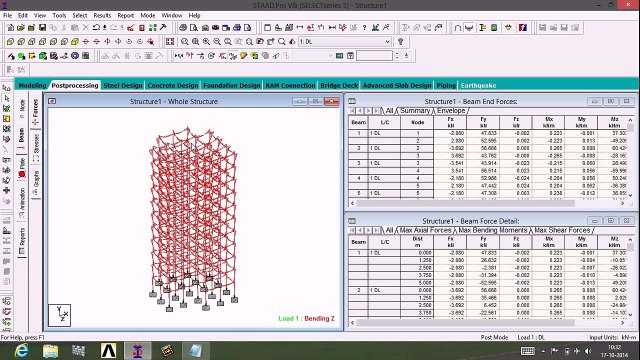Select the Front View cube icon
Image resolution: width=640 pixels, height=360 pixels.
(10, 42)
